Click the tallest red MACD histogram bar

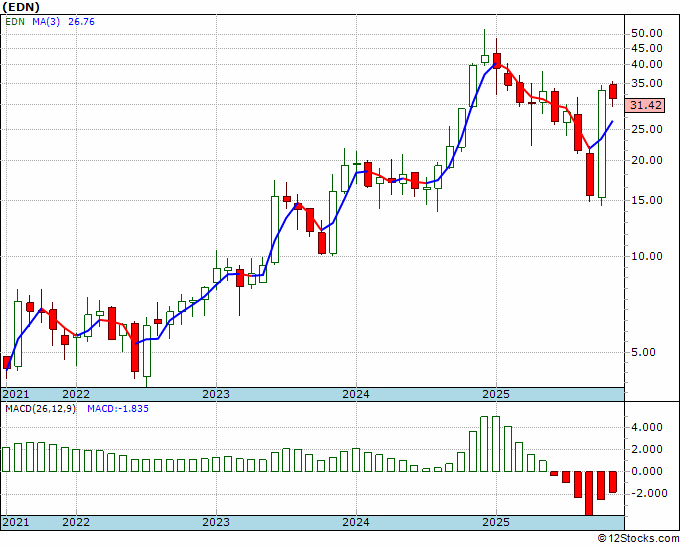pos(589,494)
